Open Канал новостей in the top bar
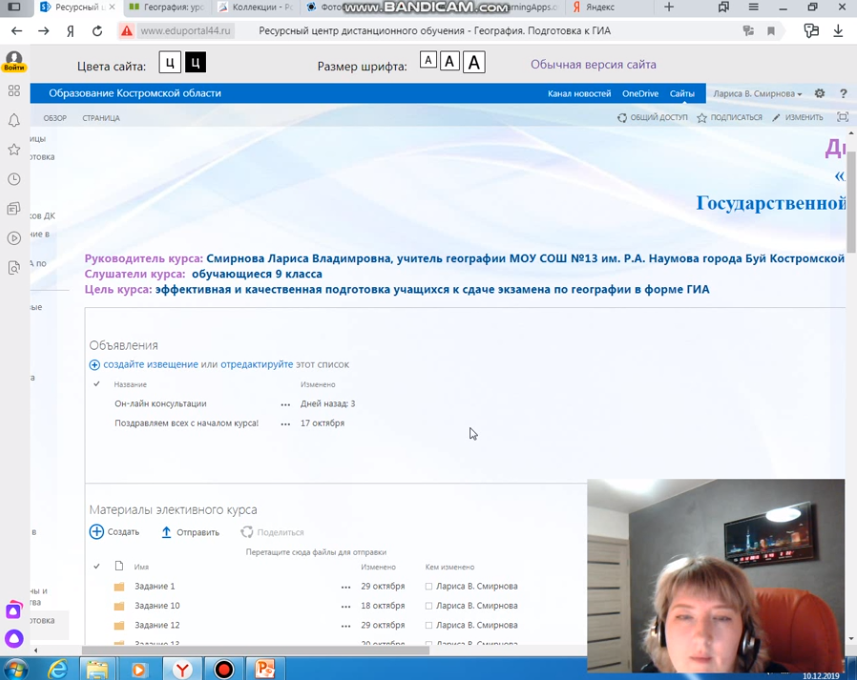857x680 pixels. tap(579, 93)
